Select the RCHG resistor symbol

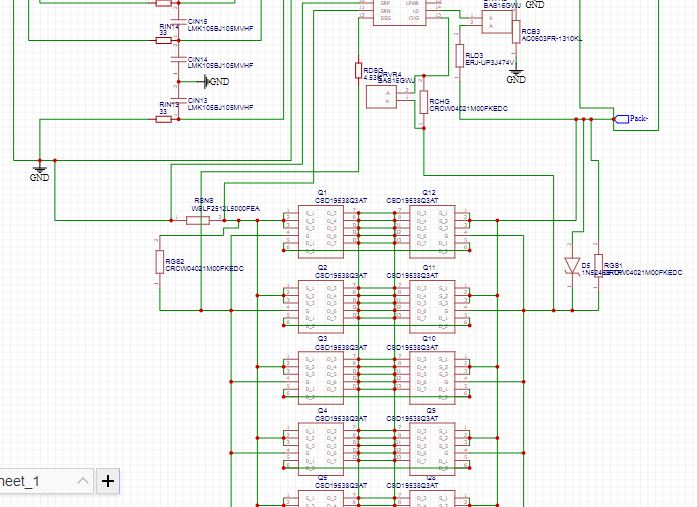point(424,102)
